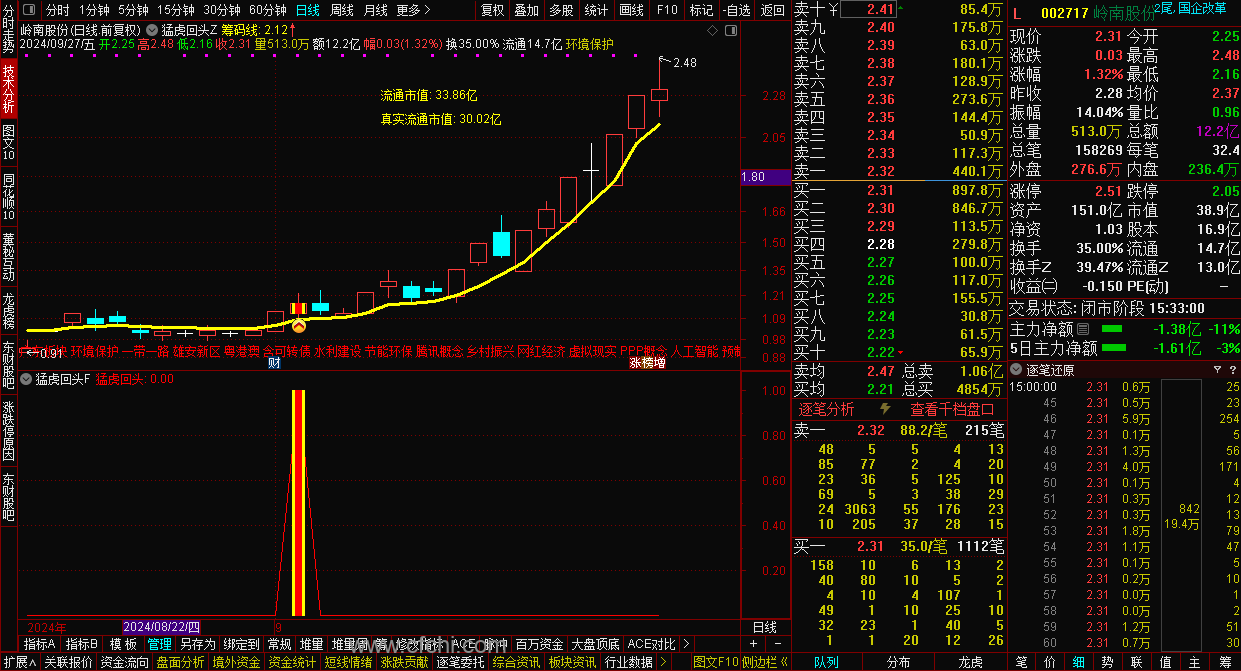Screen dimensions: 1241x671
Task: Select 百万资金 indicator tab
Action: (x=539, y=644)
